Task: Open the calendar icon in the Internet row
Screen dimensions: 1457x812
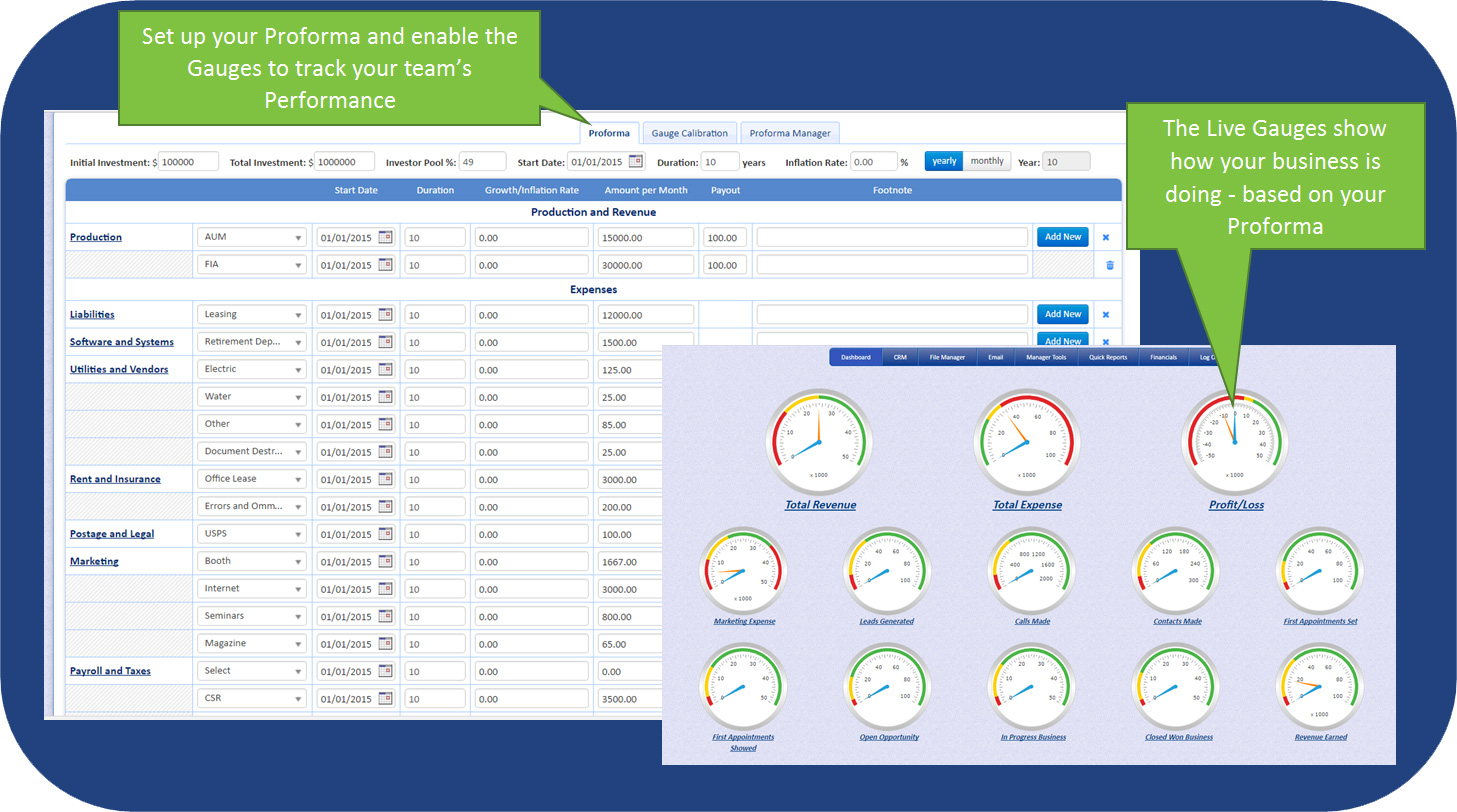Action: click(385, 589)
